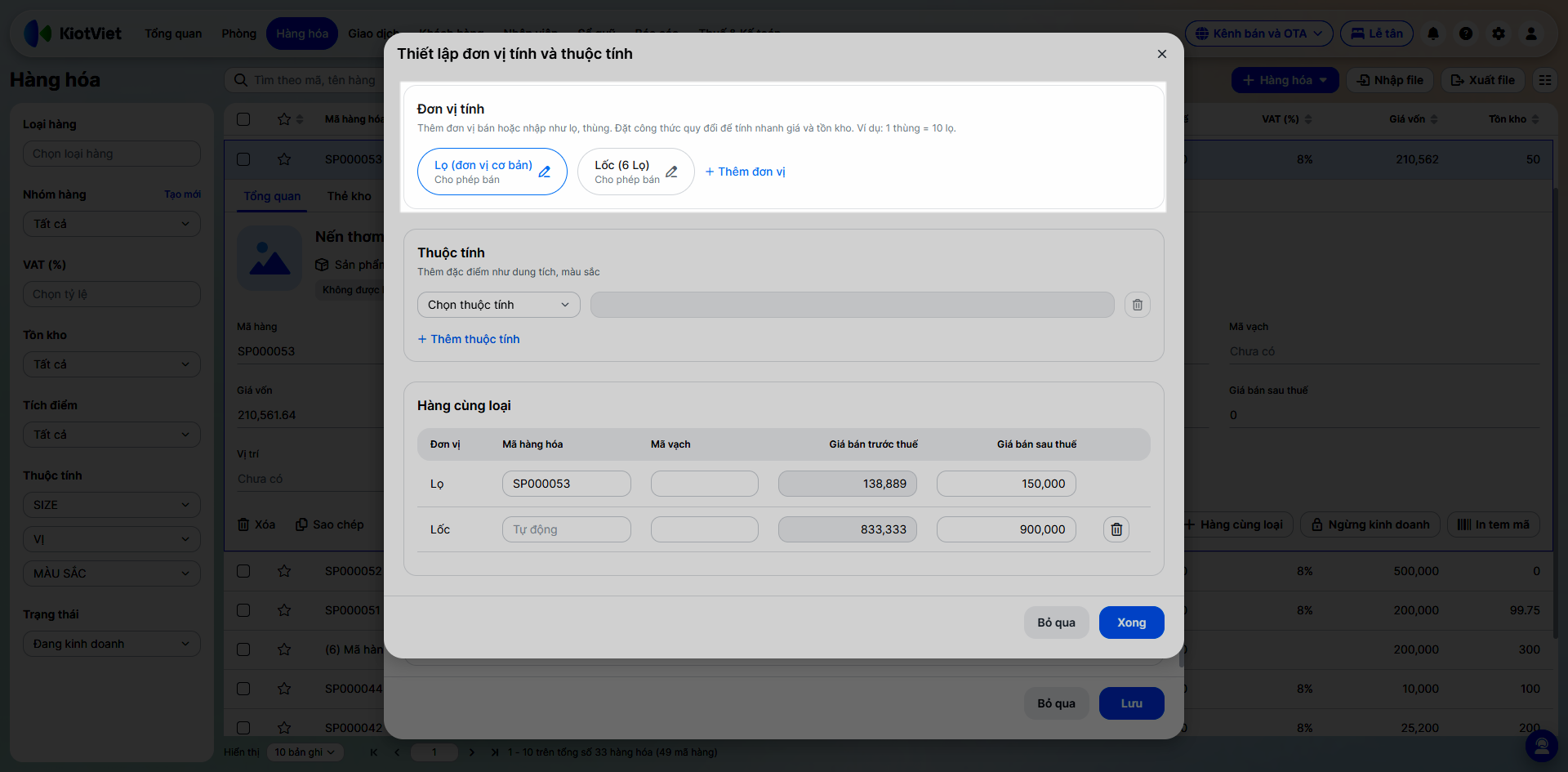Click the product image placeholder thumbnail
Image resolution: width=1568 pixels, height=772 pixels.
(x=269, y=258)
